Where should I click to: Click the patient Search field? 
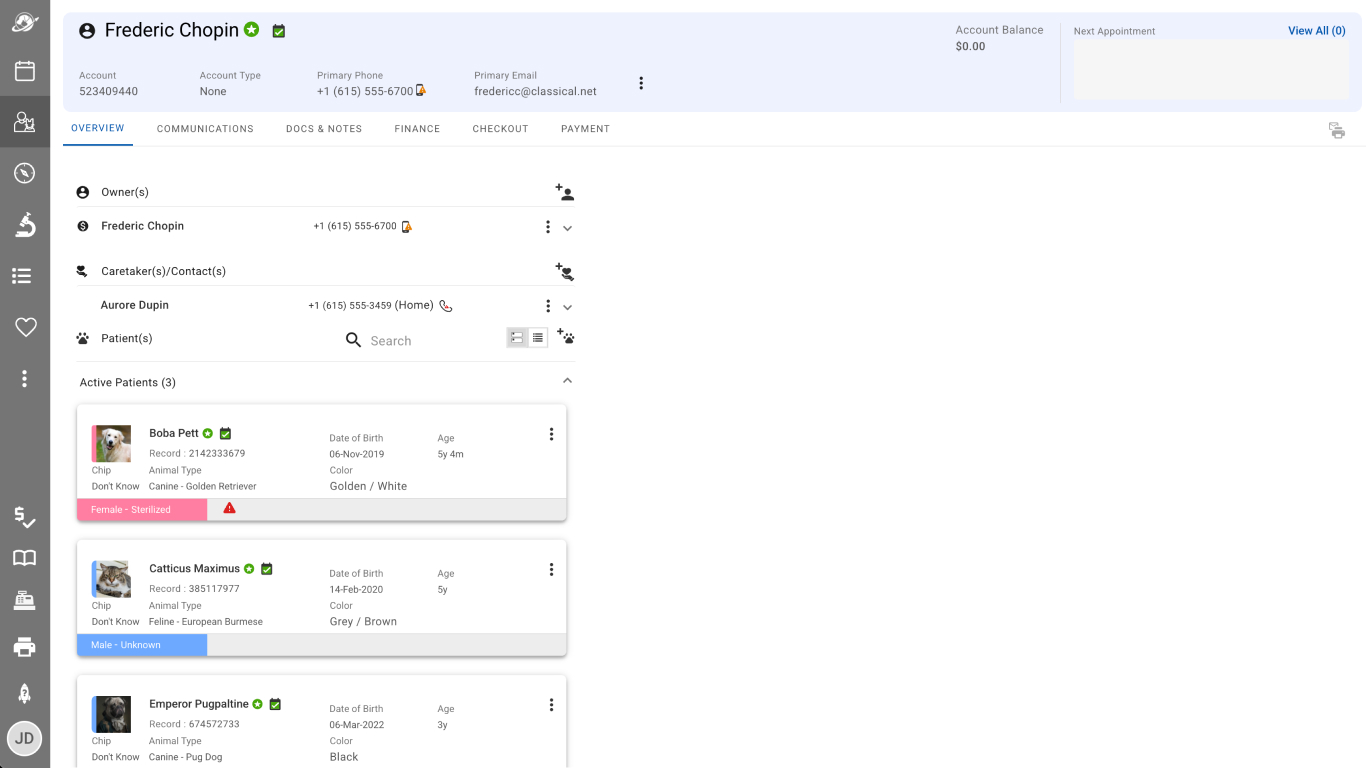[420, 341]
